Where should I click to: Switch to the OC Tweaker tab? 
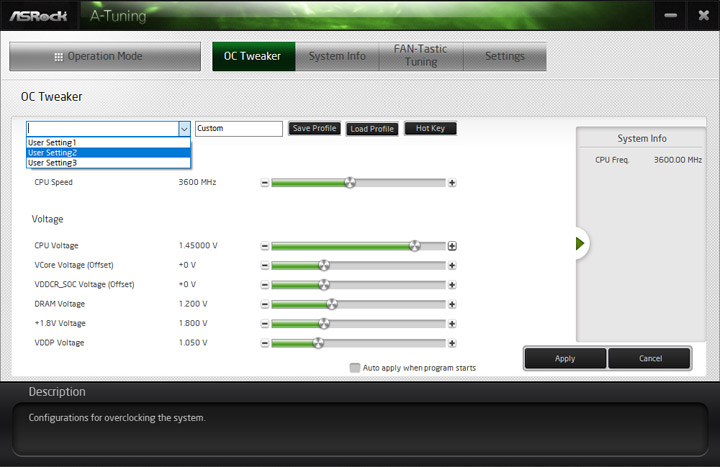(x=253, y=56)
